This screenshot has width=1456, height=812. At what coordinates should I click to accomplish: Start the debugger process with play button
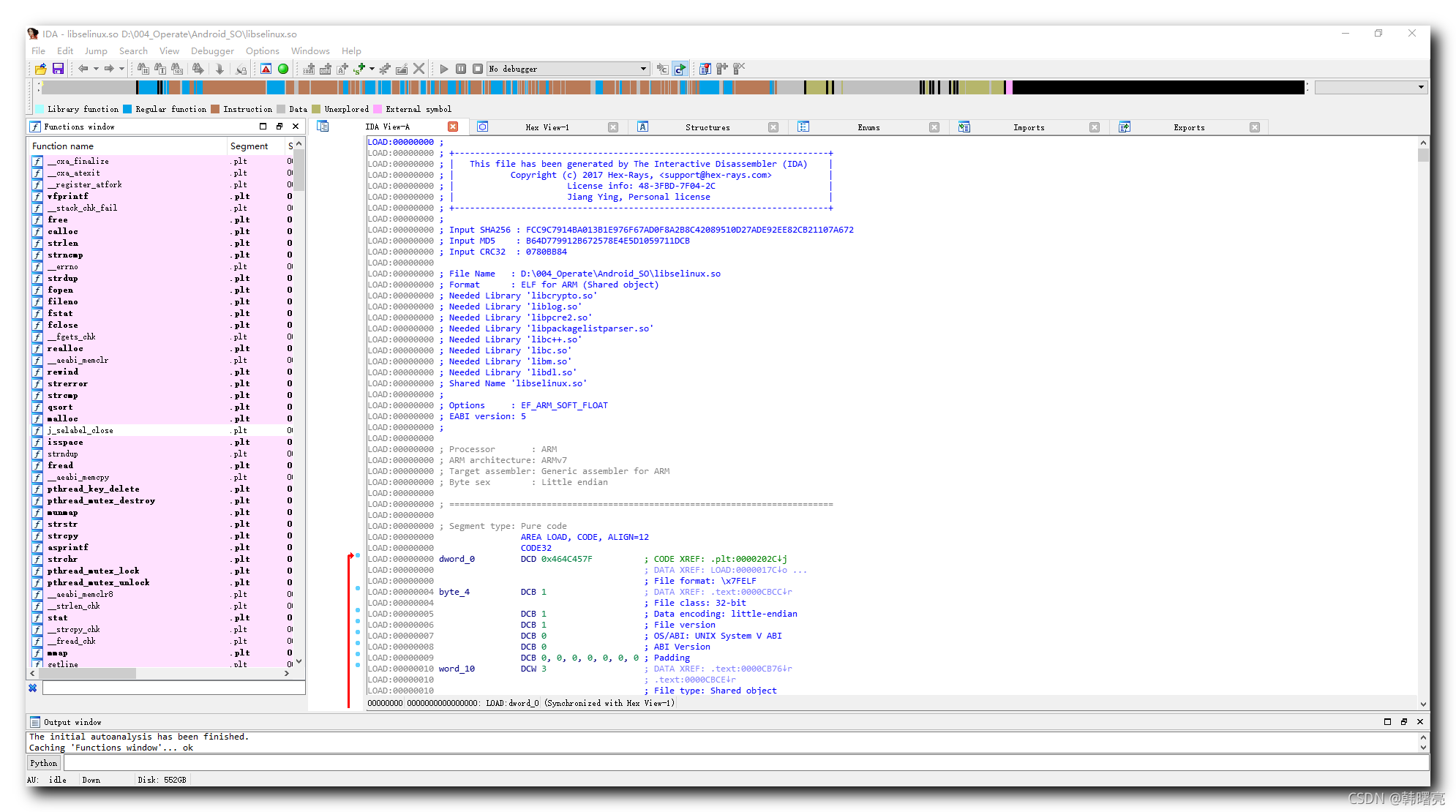[444, 69]
